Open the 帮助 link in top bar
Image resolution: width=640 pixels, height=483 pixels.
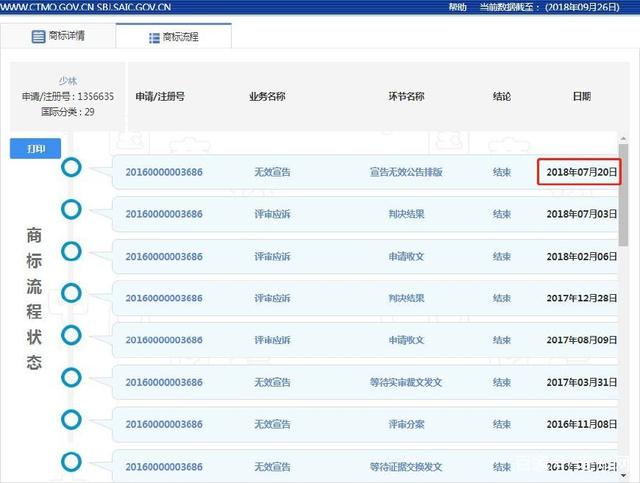[457, 6]
